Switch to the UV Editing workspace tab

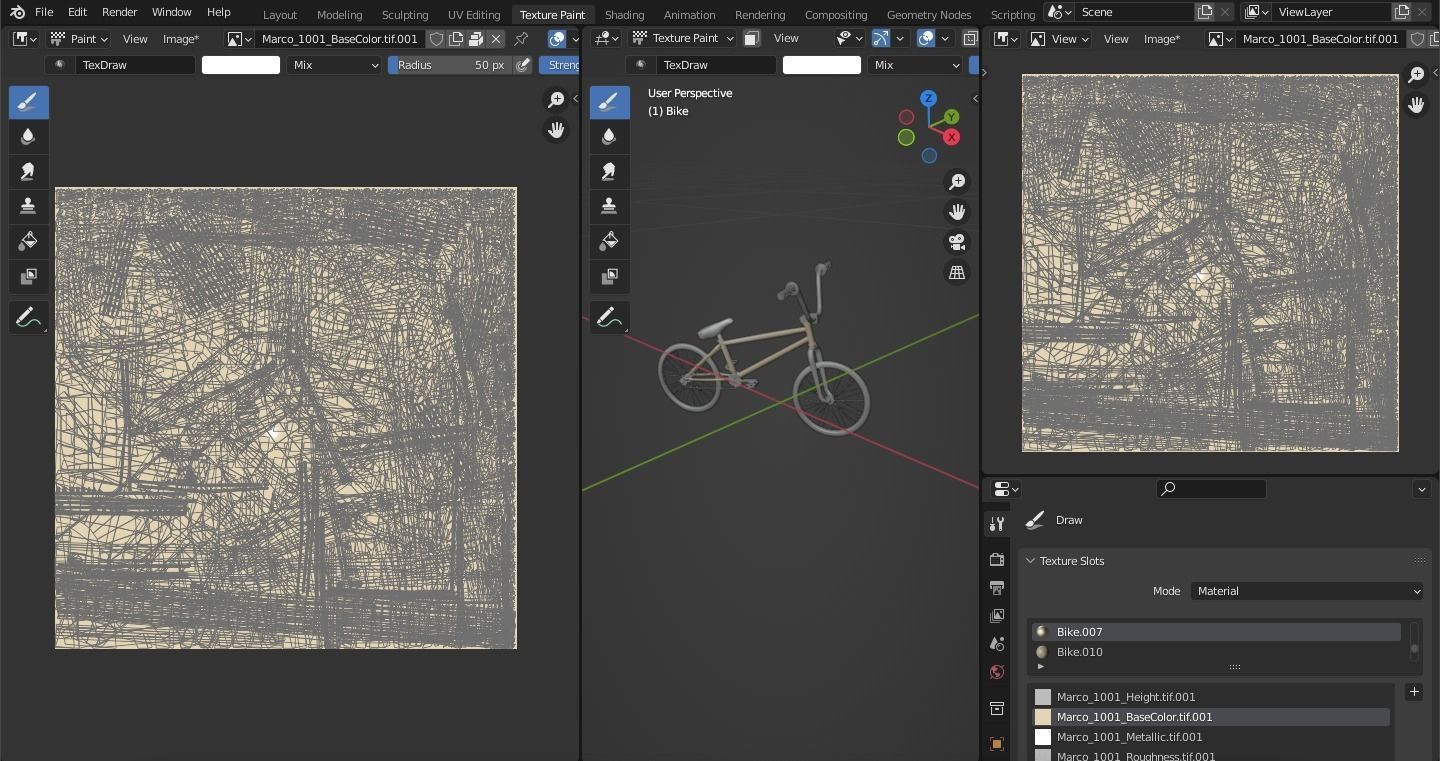(x=474, y=15)
